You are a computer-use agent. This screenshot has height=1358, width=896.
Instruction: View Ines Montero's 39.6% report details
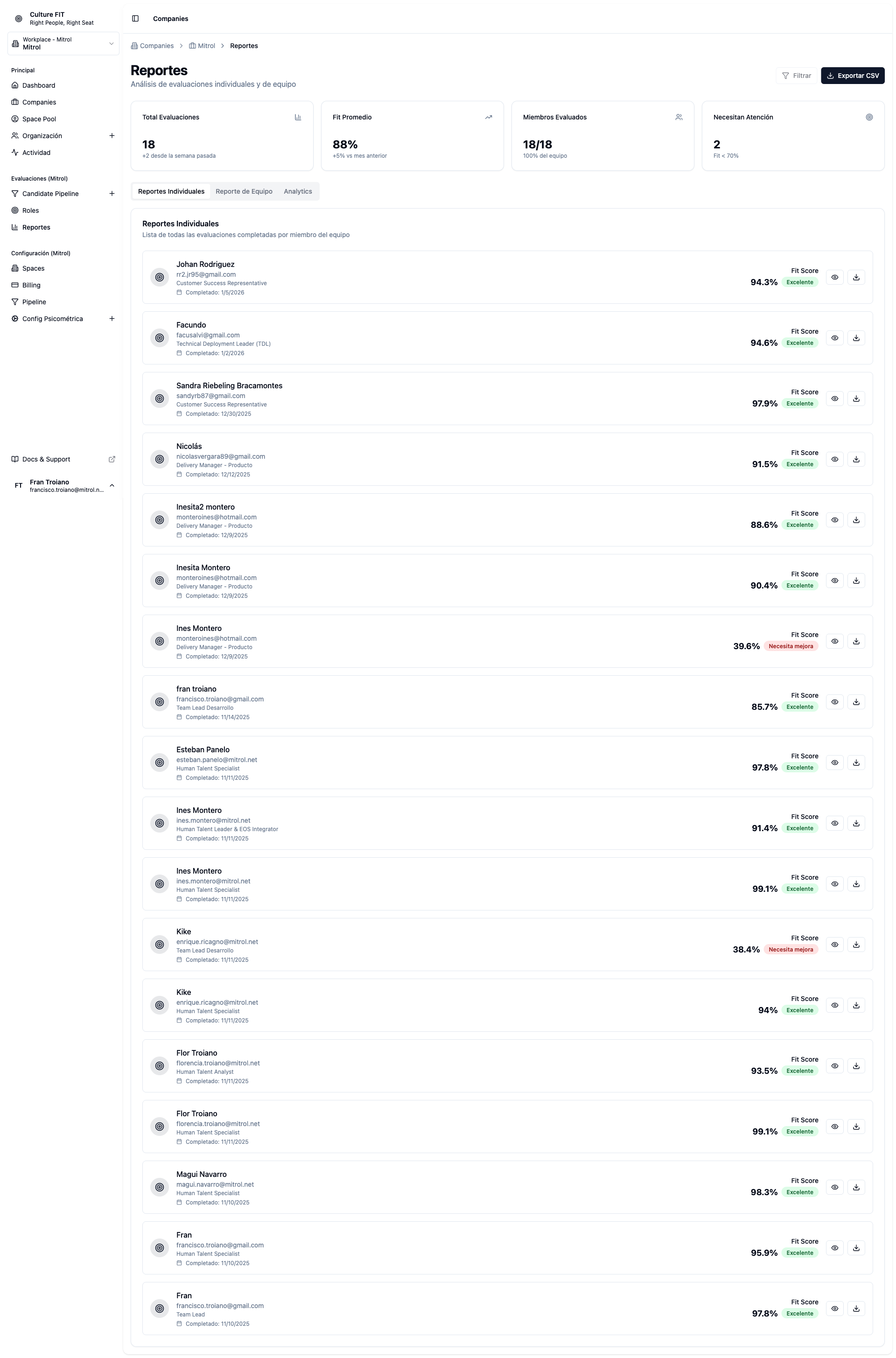[x=834, y=641]
